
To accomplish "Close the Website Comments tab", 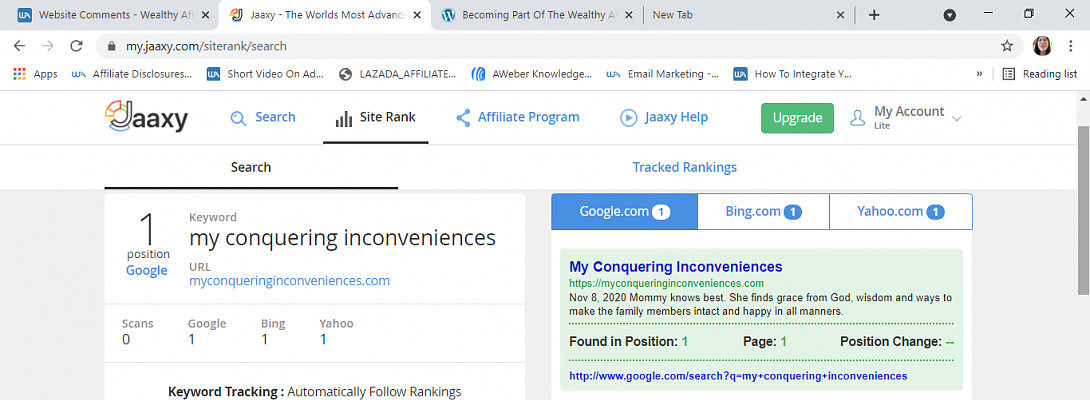I will pos(204,15).
